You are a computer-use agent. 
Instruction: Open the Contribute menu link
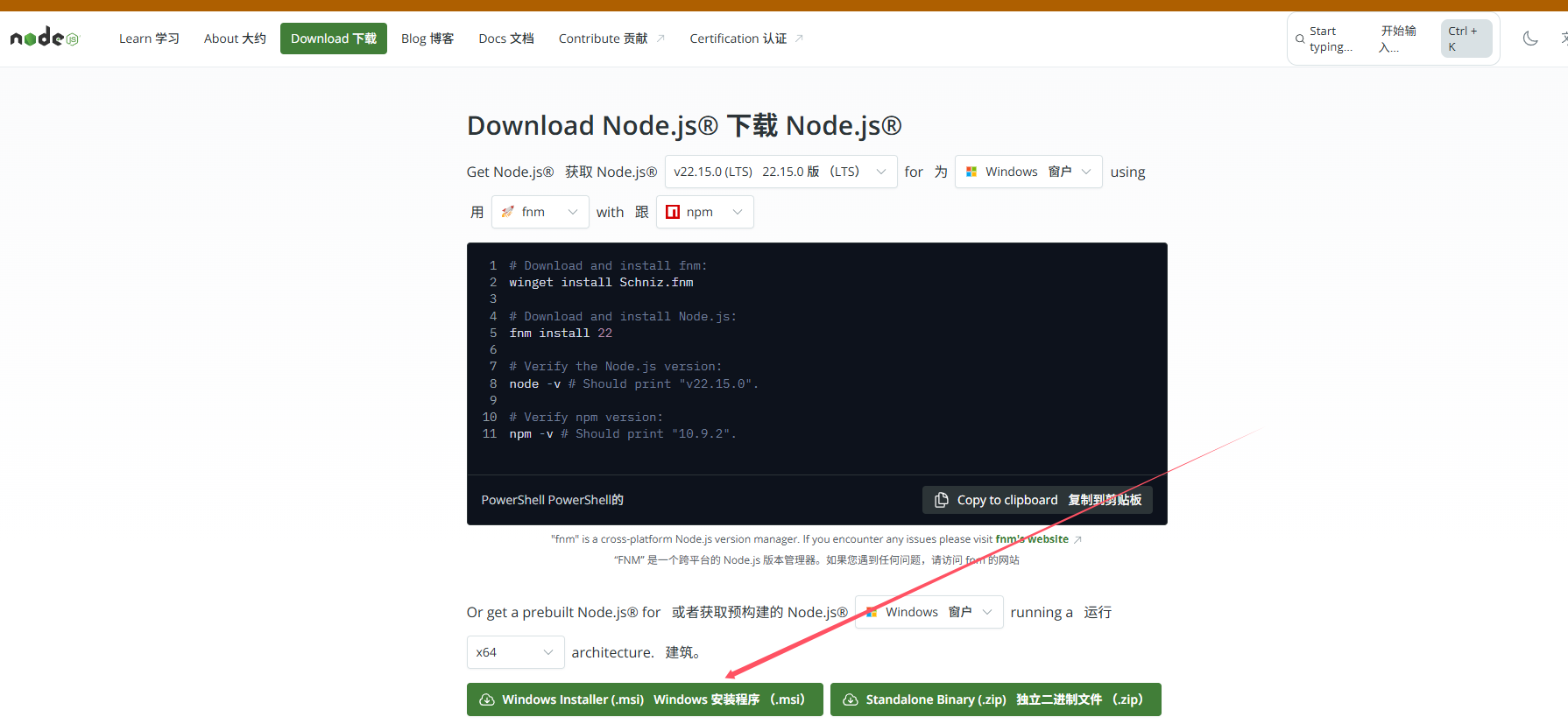point(611,39)
